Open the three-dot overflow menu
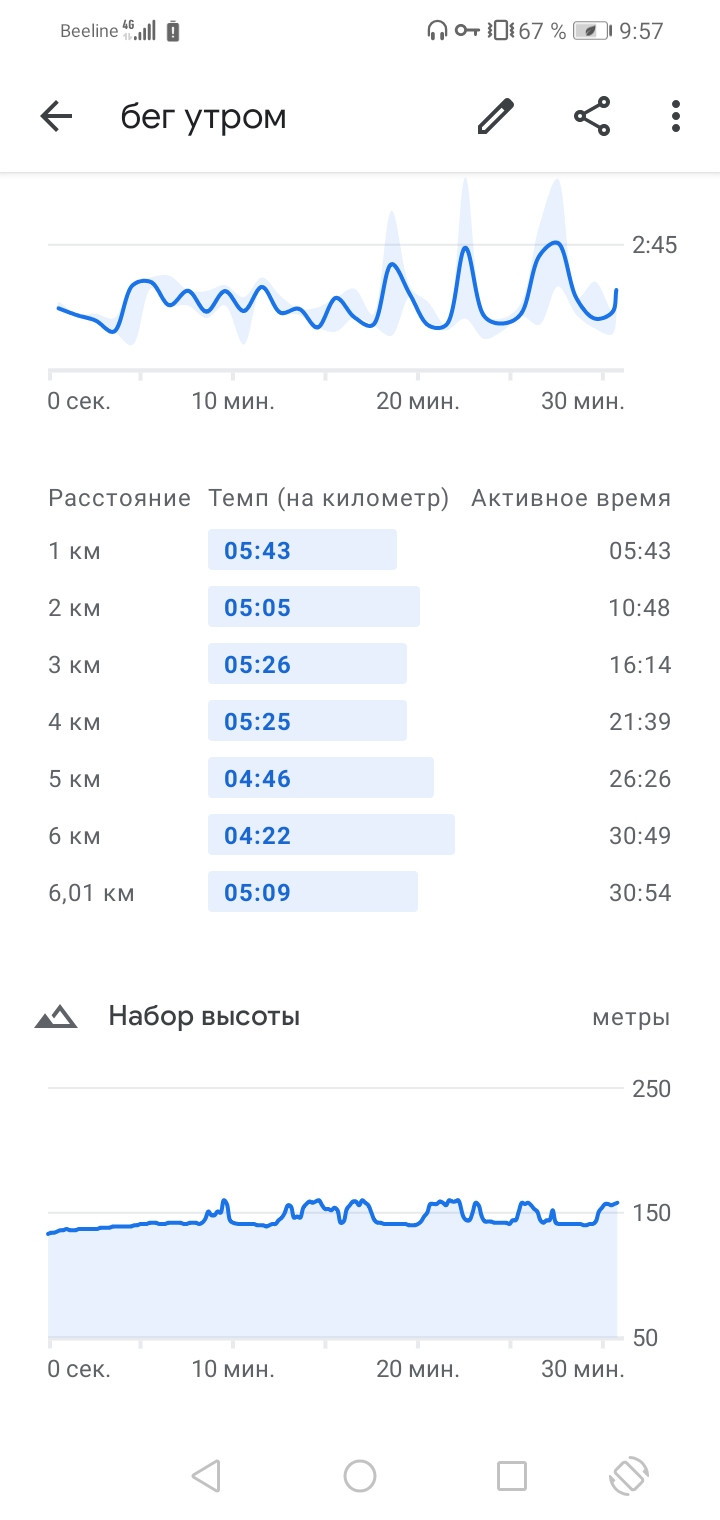This screenshot has height=1520, width=720. tap(676, 117)
